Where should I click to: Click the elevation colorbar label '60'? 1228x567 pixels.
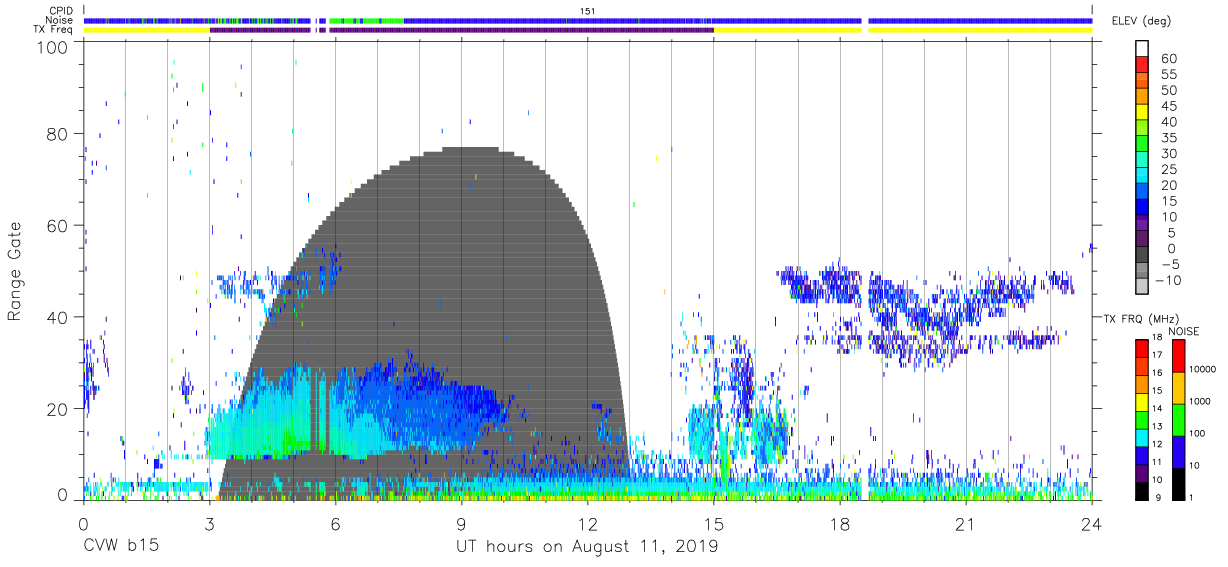click(1168, 58)
